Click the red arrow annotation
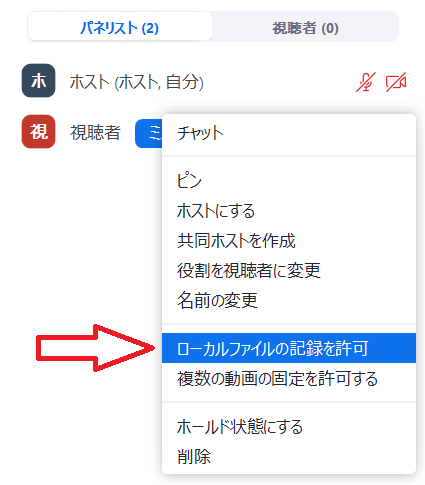Screen dimensions: 425x485 tap(95, 348)
